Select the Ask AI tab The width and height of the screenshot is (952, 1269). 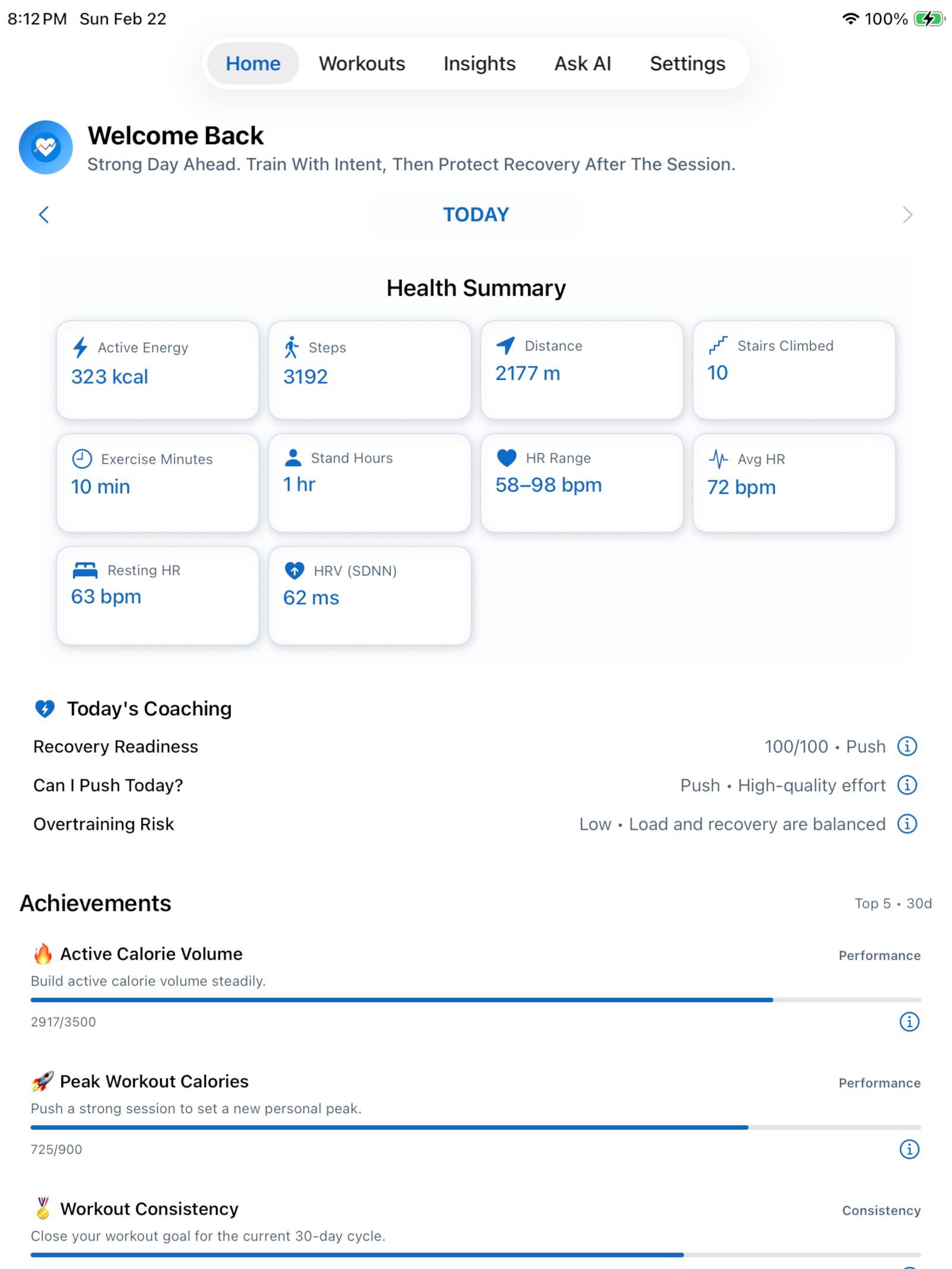click(x=583, y=64)
